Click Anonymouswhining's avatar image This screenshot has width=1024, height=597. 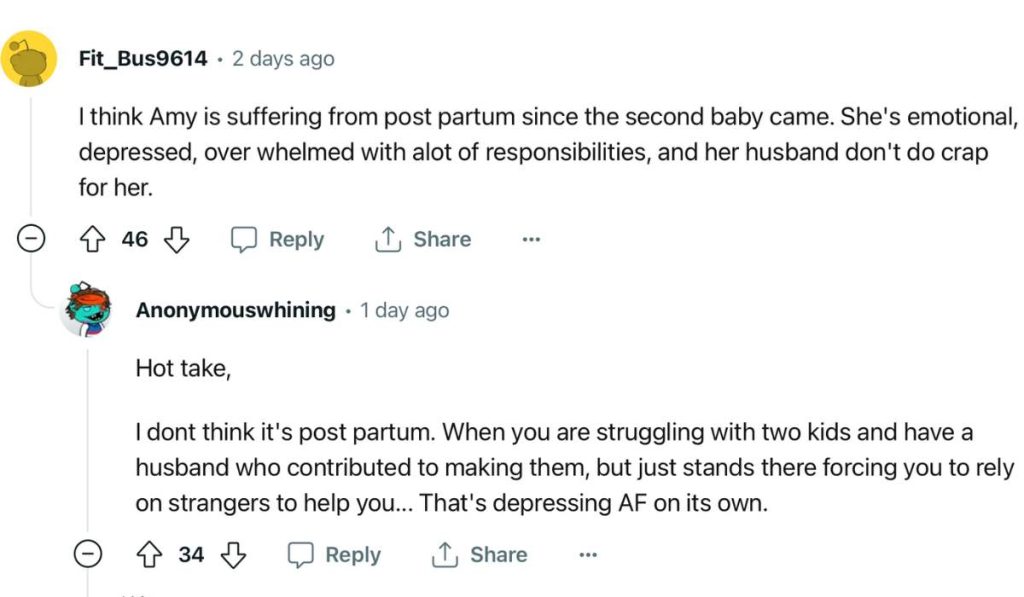point(86,310)
